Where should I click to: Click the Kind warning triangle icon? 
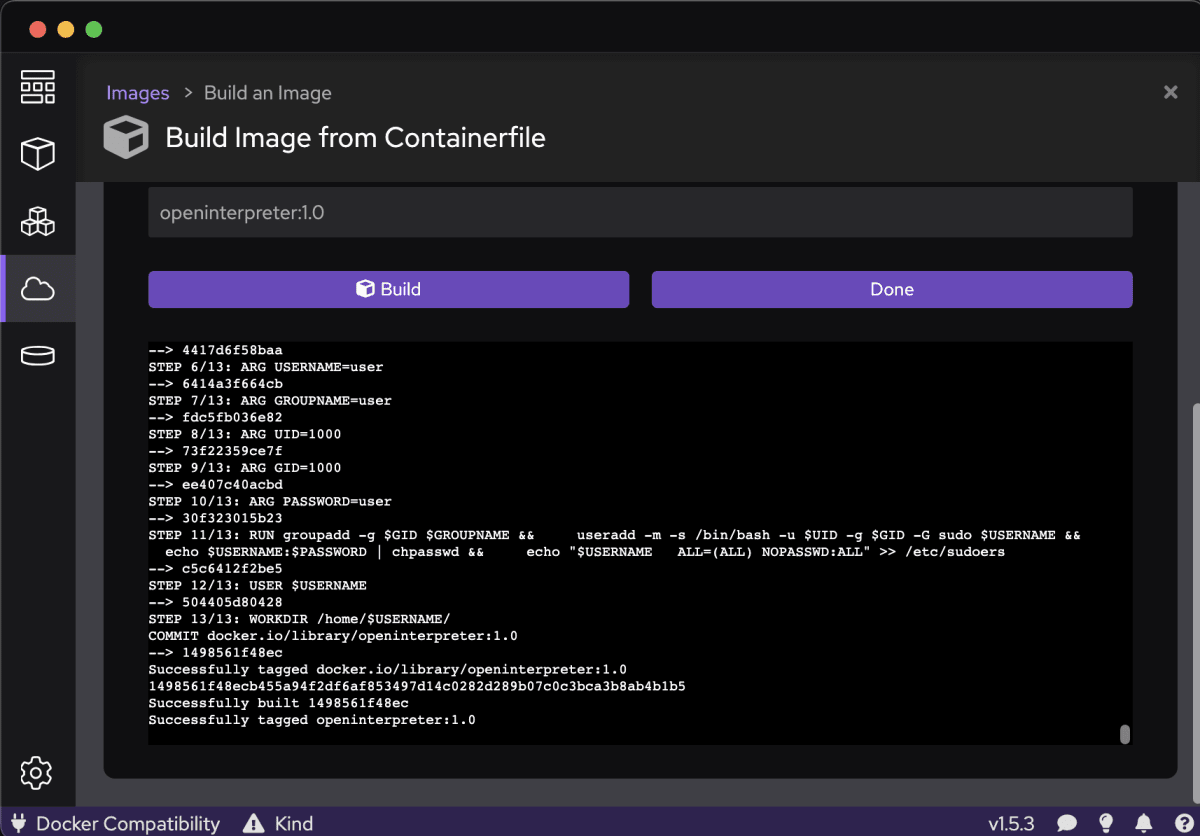coord(254,824)
